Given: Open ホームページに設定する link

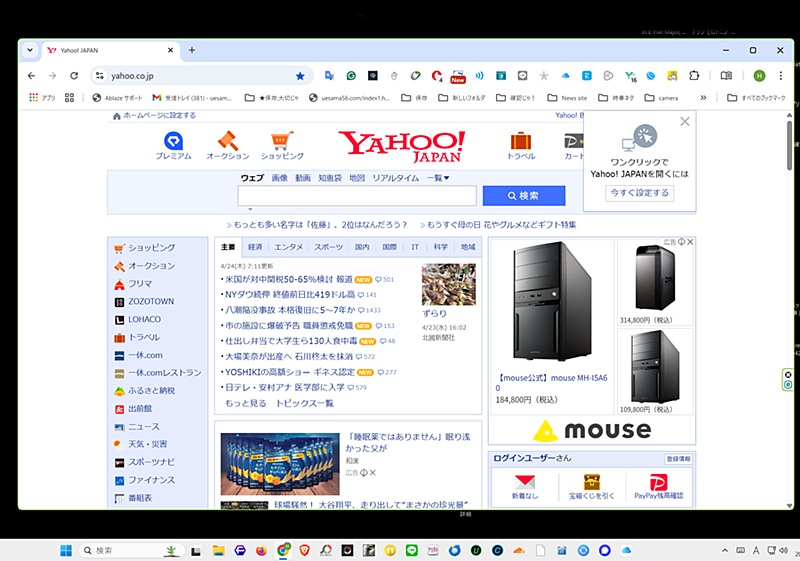Looking at the screenshot, I should click(155, 116).
